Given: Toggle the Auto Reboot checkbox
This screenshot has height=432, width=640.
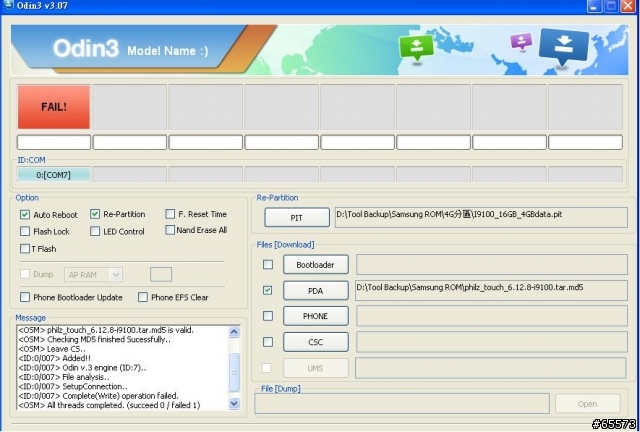Looking at the screenshot, I should coord(25,214).
